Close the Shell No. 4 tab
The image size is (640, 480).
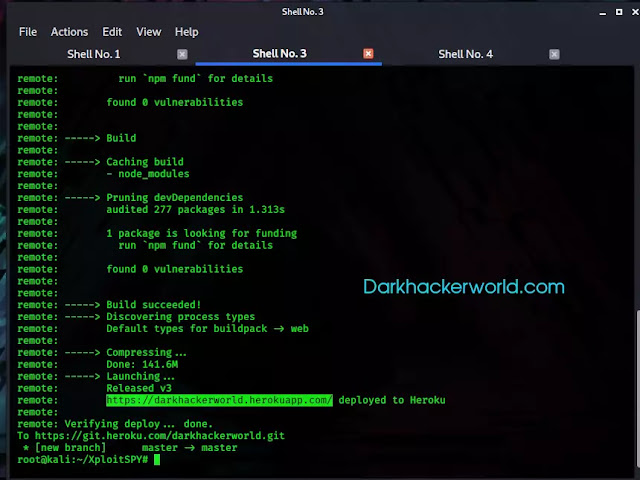click(x=554, y=54)
